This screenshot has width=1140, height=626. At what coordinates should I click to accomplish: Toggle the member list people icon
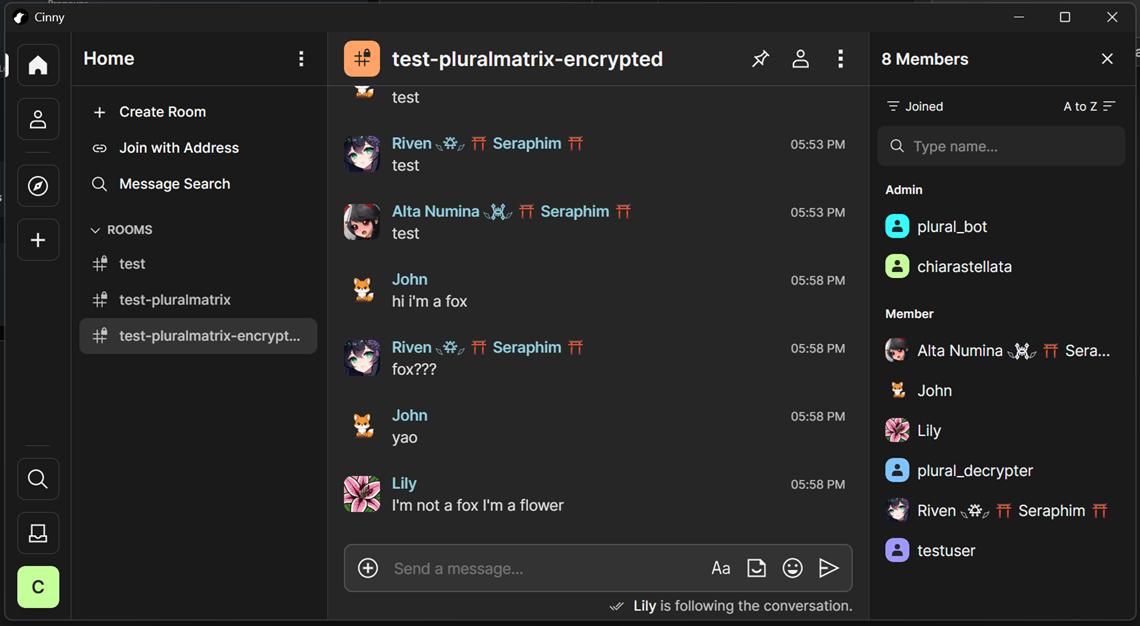[x=800, y=59]
